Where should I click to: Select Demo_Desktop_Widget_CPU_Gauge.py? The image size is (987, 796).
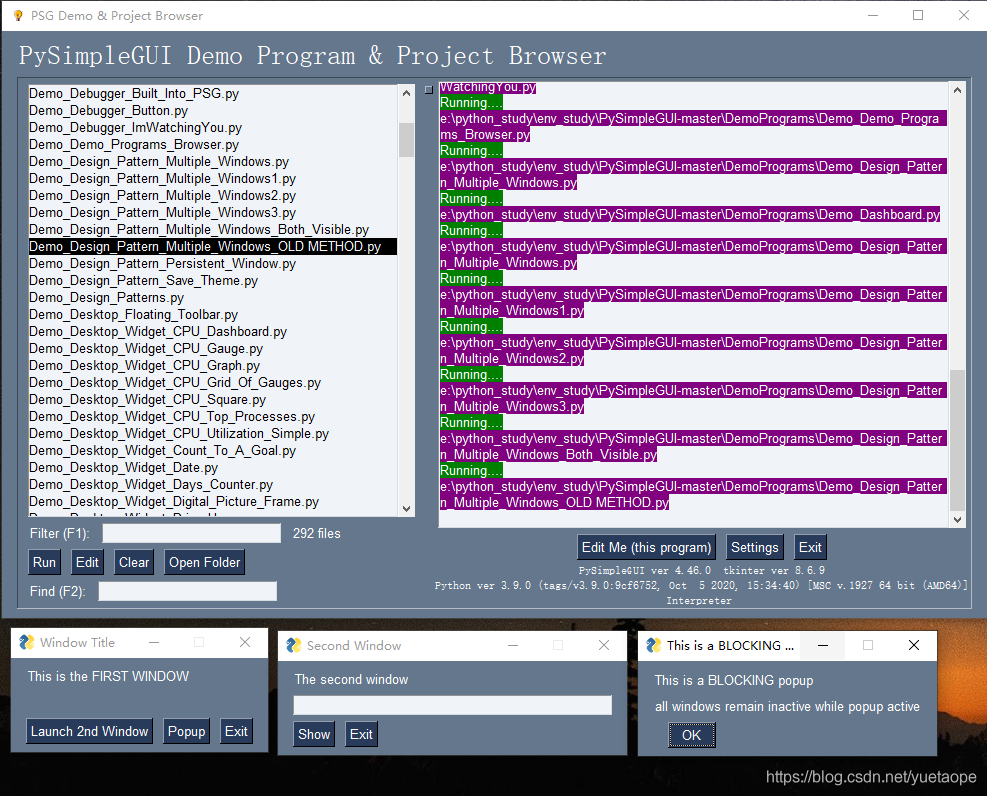(x=213, y=348)
